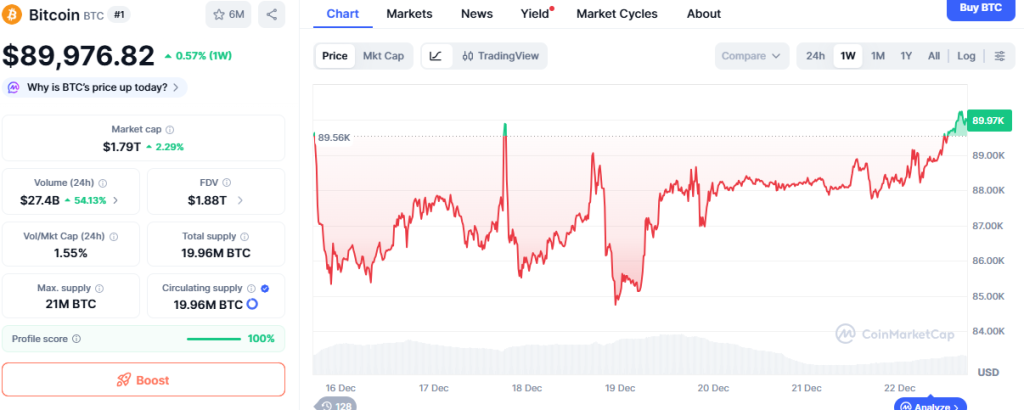Switch chart to TradingView mode
Screen dimensions: 1024x410
point(500,56)
